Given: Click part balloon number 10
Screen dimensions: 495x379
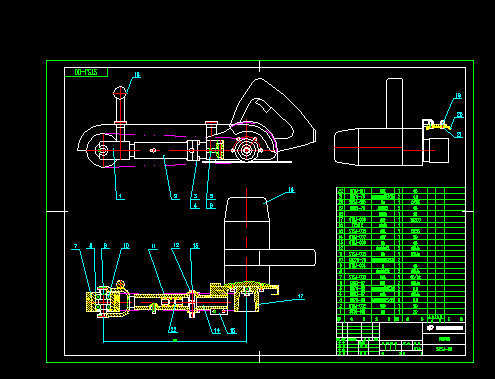Looking at the screenshot, I should 126,246.
